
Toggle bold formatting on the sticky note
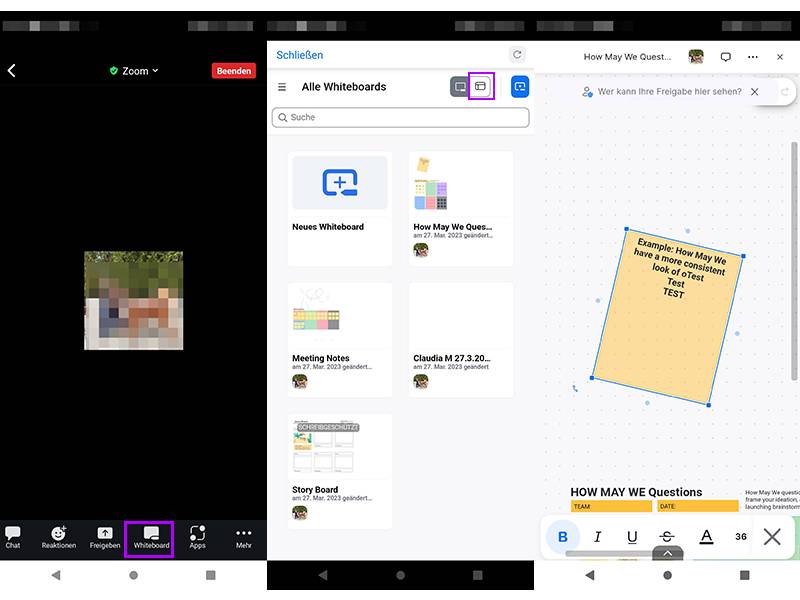563,536
